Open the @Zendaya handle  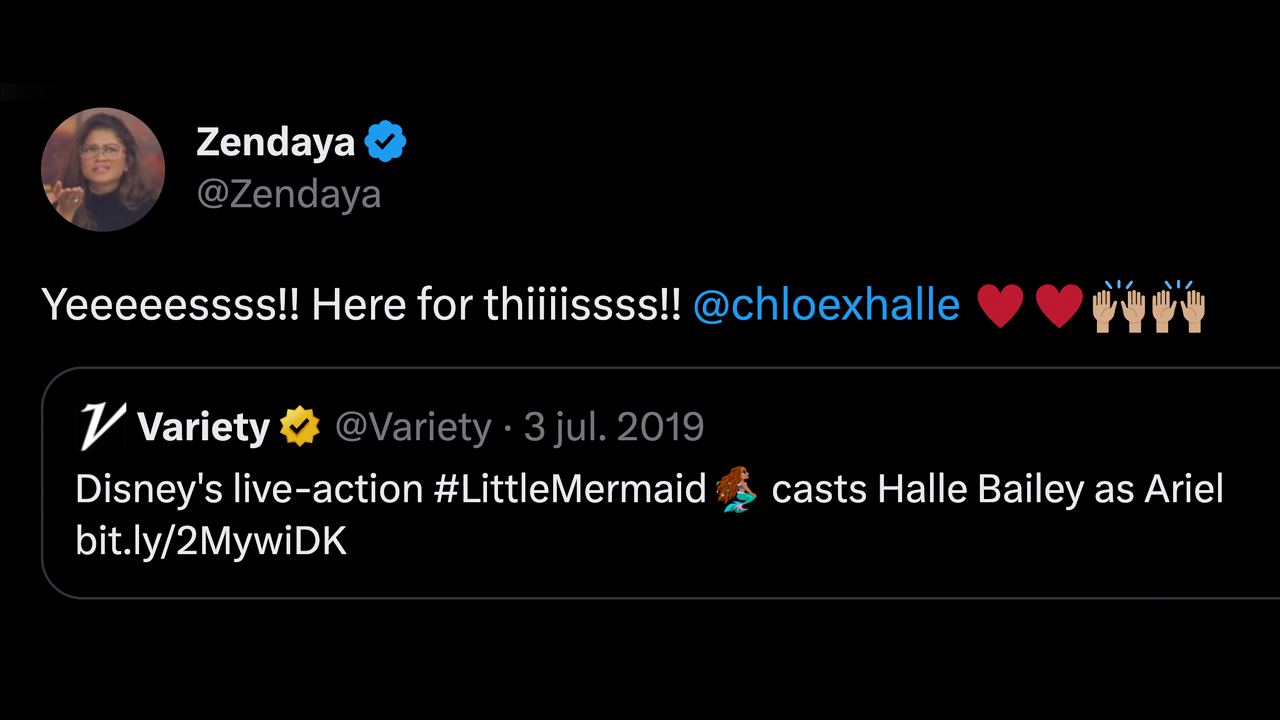[x=289, y=193]
